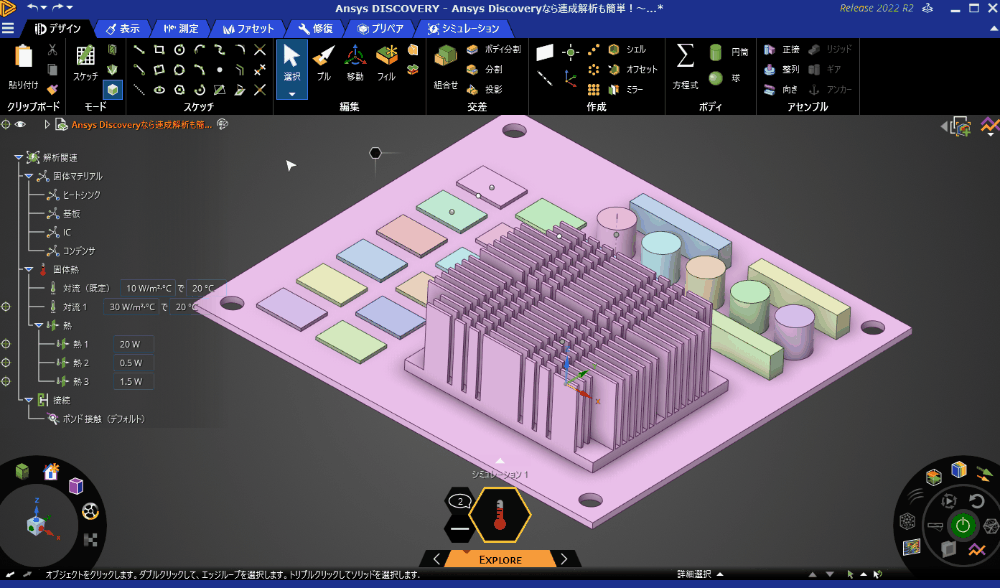The image size is (1000, 588).
Task: Select the ボンド接触（デフォルト）tree item
Action: 96,419
